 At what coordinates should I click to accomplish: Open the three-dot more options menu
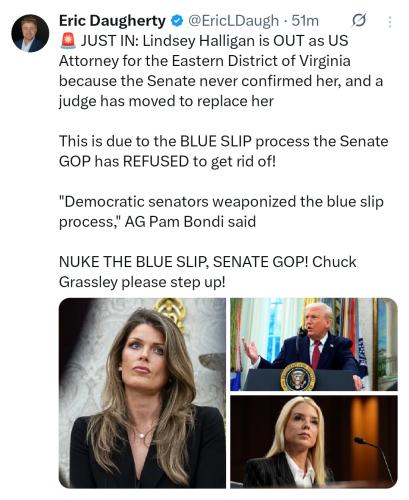(390, 22)
